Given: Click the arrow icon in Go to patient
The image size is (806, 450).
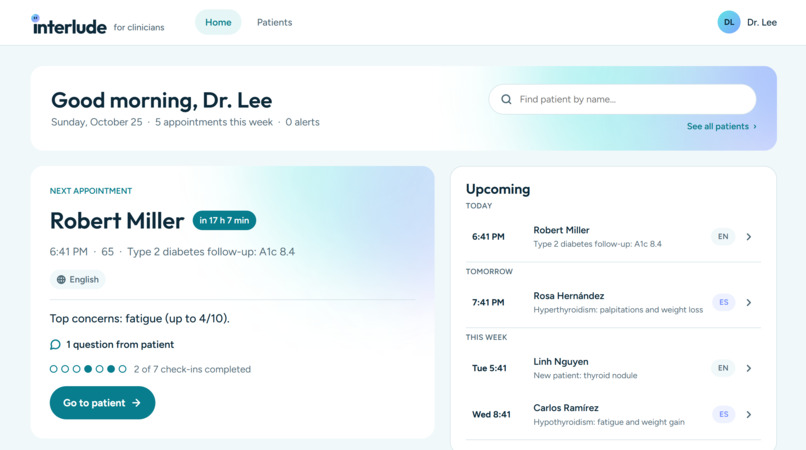Looking at the screenshot, I should click(x=136, y=403).
